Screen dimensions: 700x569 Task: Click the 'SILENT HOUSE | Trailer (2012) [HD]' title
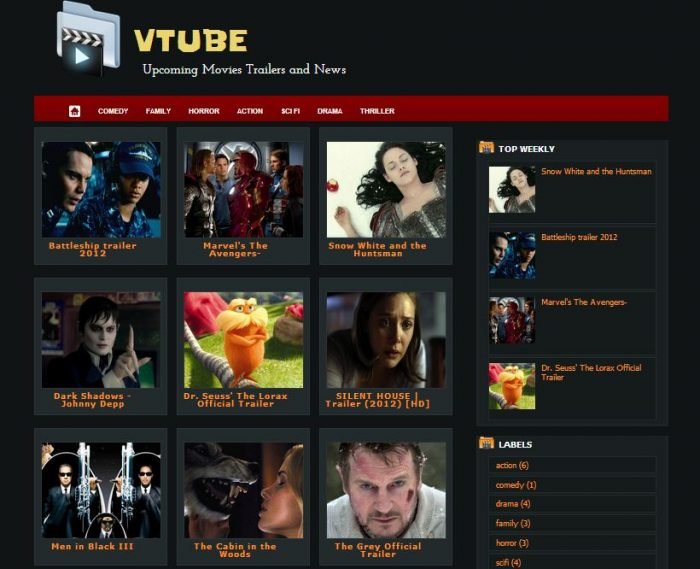[x=378, y=400]
